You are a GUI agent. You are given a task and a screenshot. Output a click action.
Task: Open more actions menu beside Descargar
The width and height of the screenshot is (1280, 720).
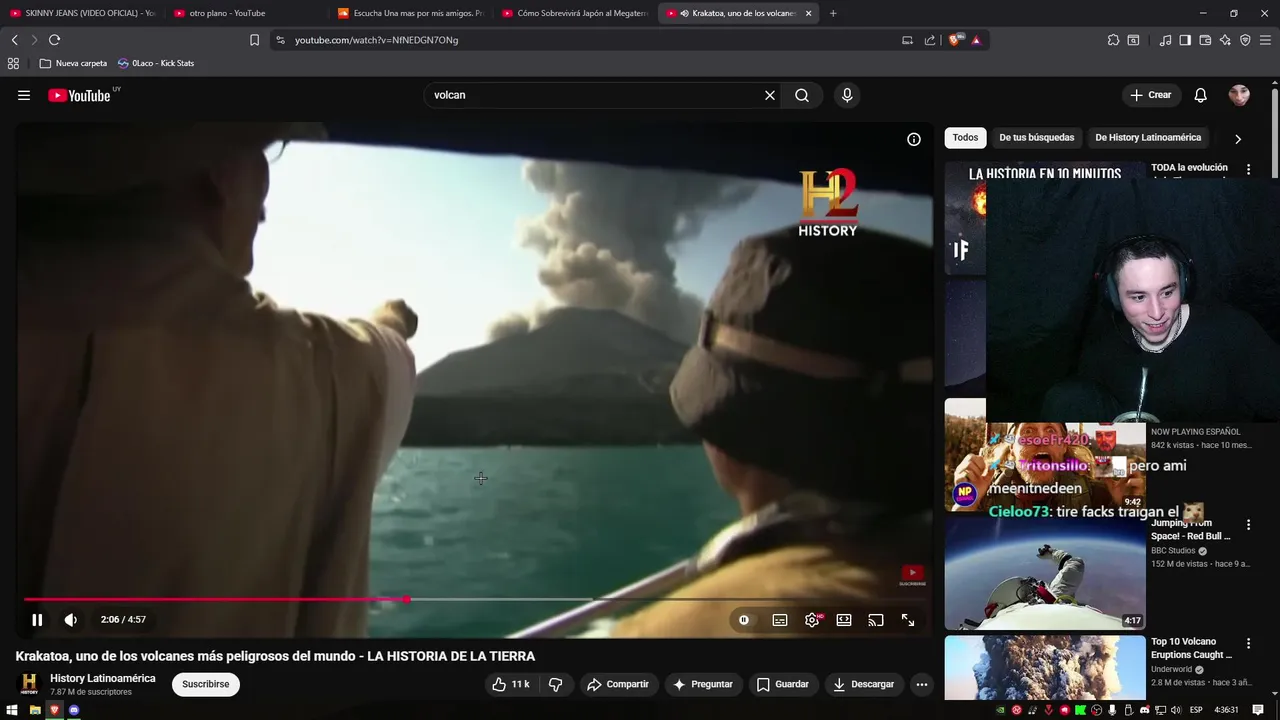pyautogui.click(x=922, y=684)
